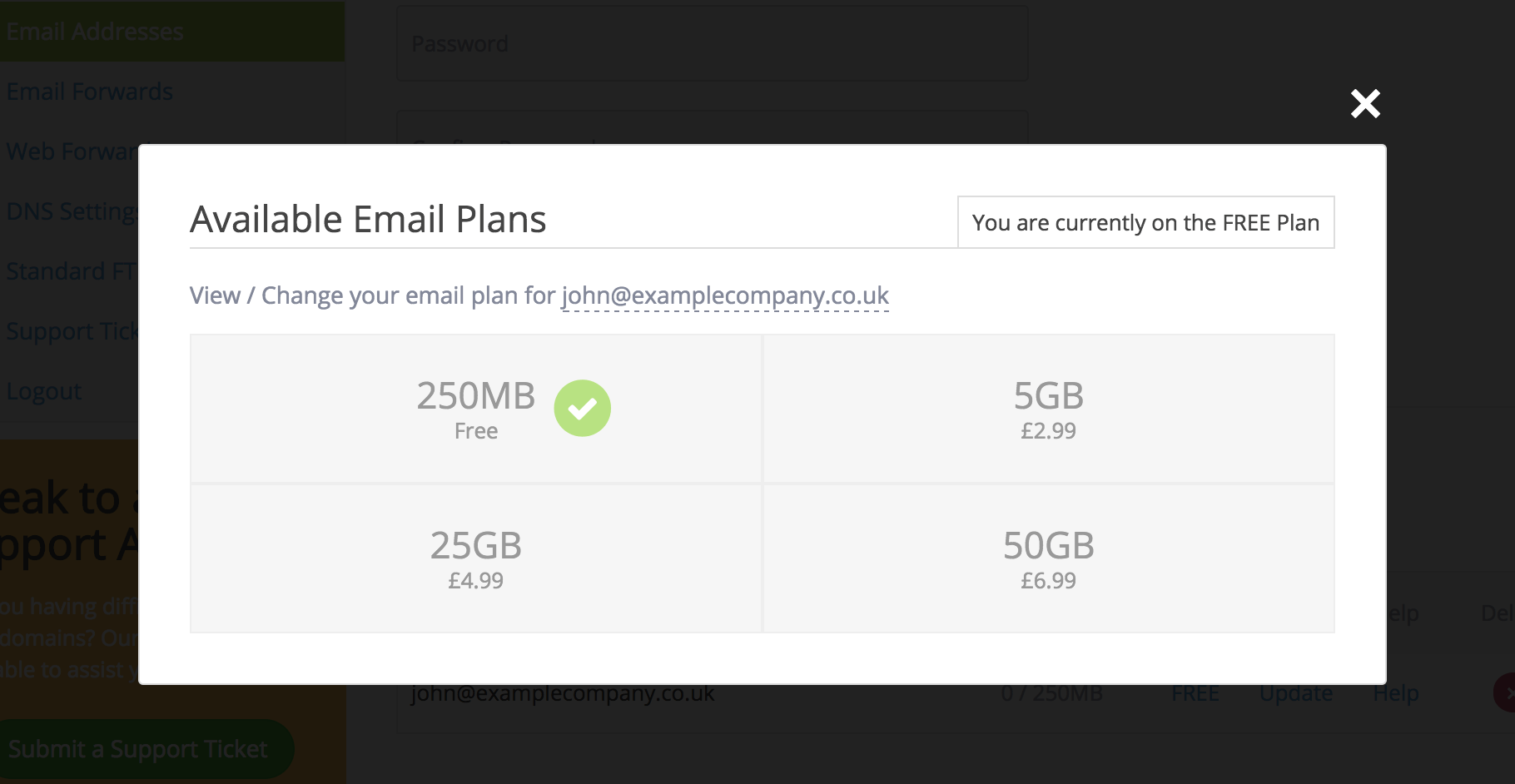Click Submit a Support Ticket button
Image resolution: width=1515 pixels, height=784 pixels.
coord(142,749)
